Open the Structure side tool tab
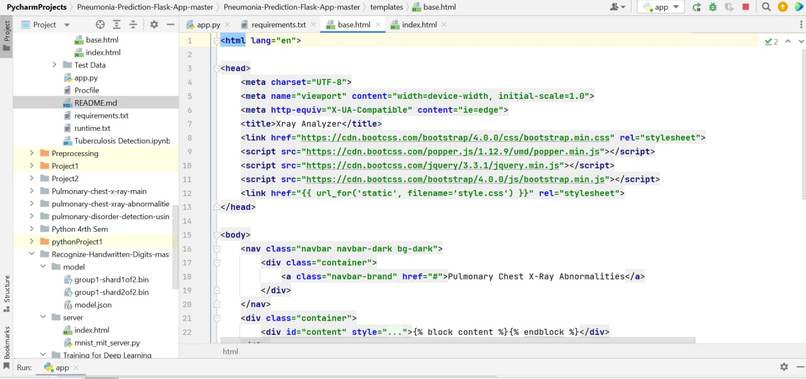 click(x=7, y=294)
